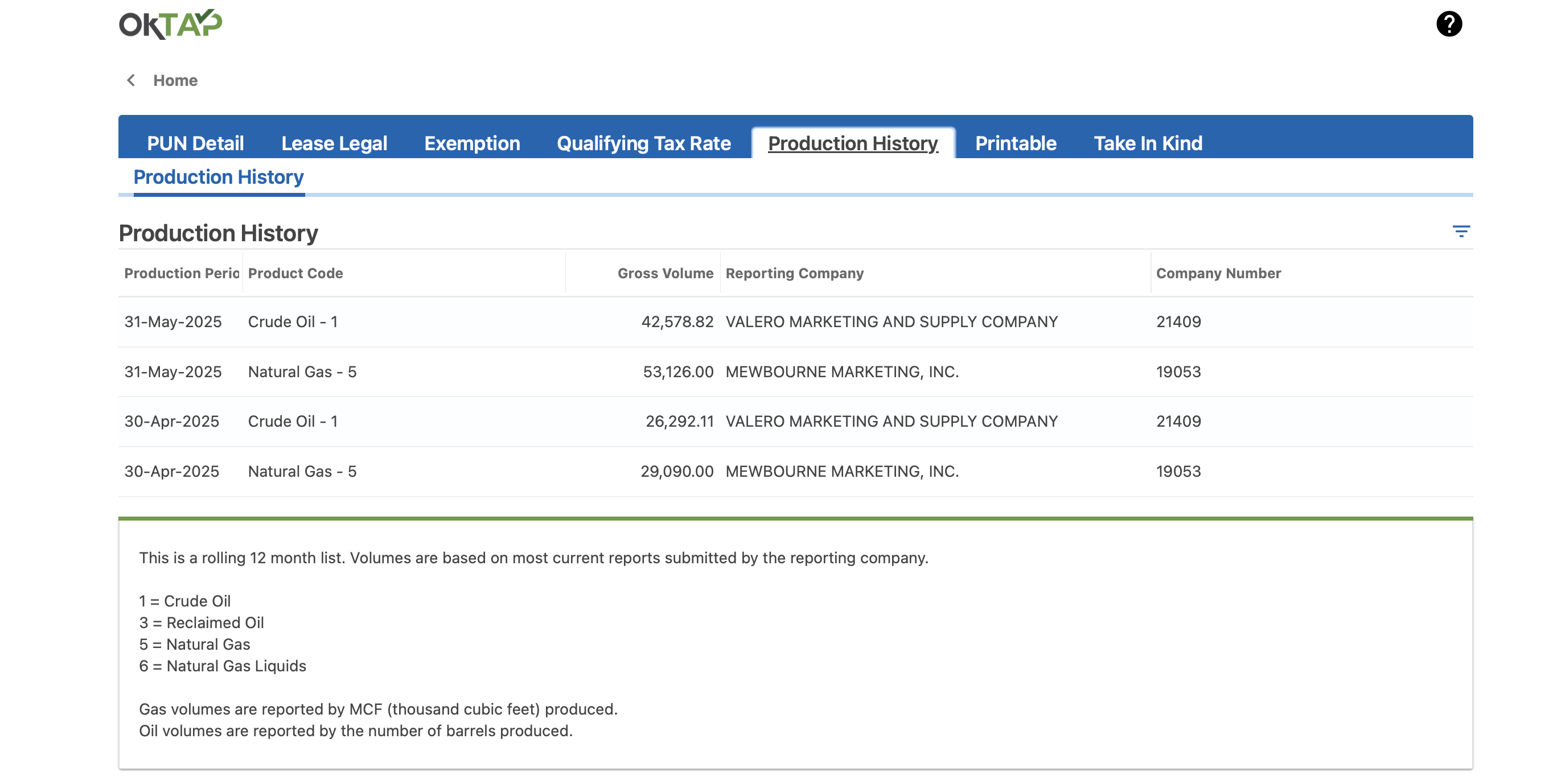Click the back chevron arrow
The width and height of the screenshot is (1553, 784).
coord(131,80)
